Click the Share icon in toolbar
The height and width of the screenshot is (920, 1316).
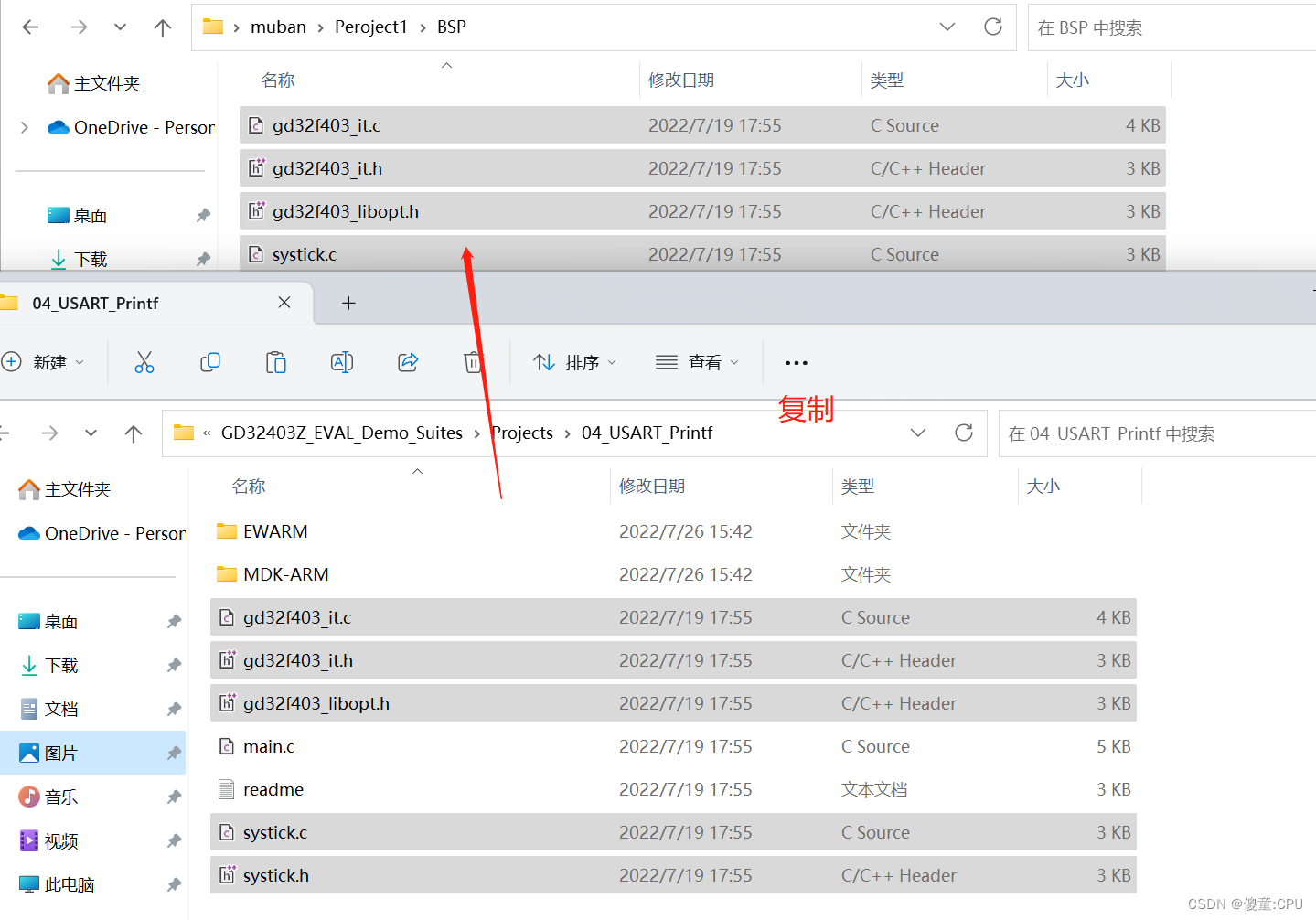click(408, 362)
